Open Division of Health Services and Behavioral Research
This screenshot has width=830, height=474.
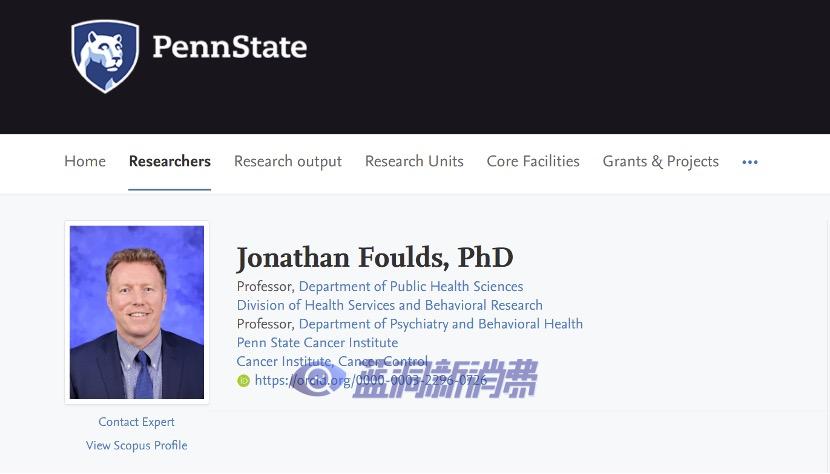(390, 306)
